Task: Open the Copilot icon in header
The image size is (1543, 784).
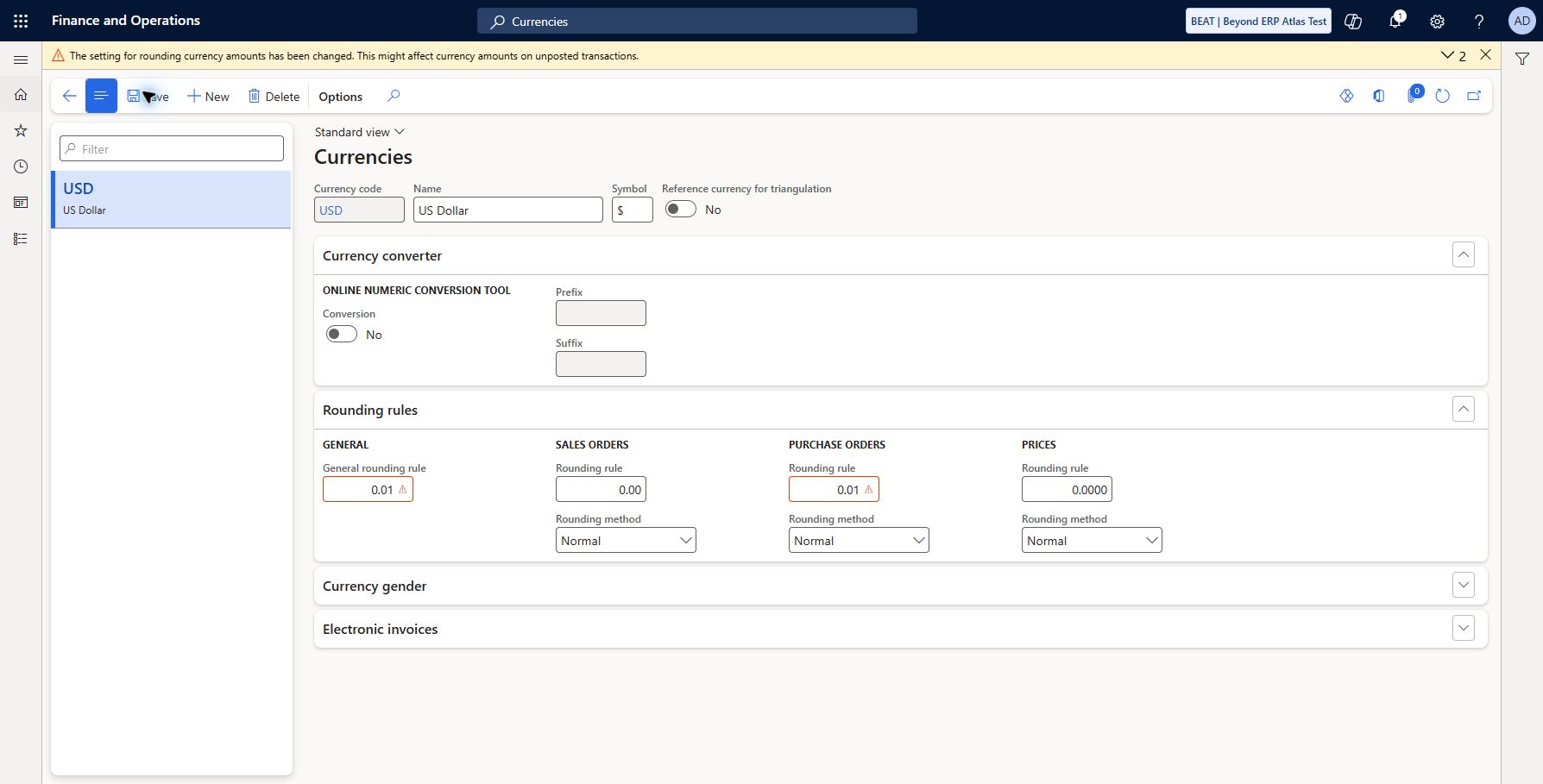Action: tap(1353, 22)
